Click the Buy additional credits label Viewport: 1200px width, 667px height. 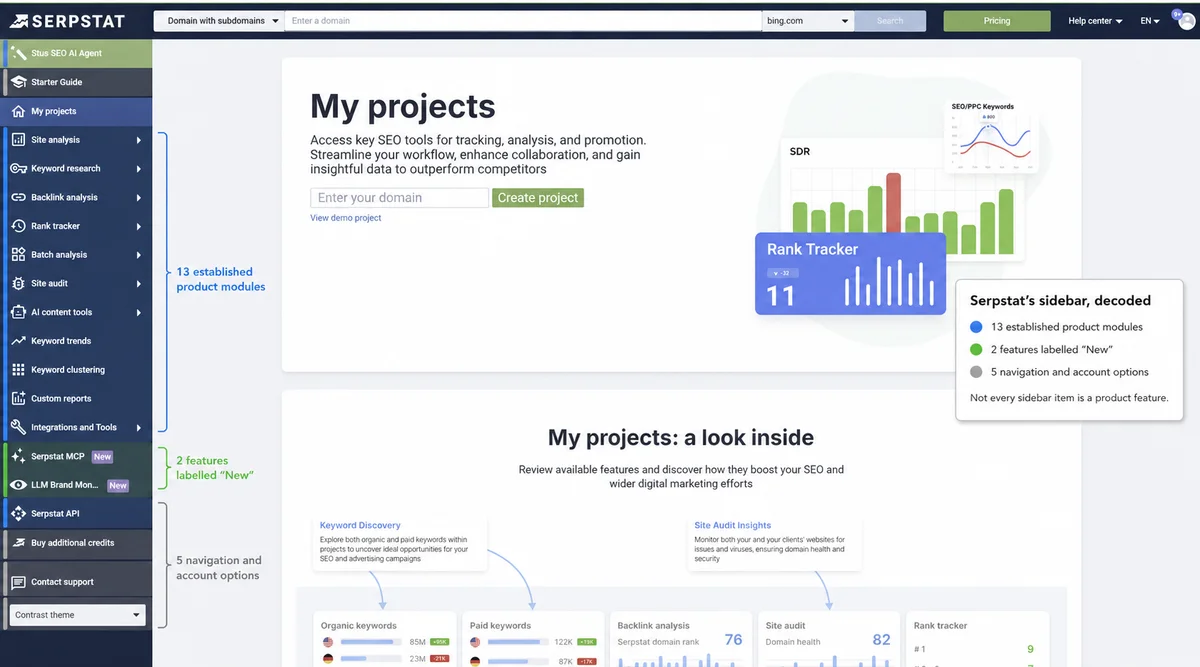click(x=73, y=543)
